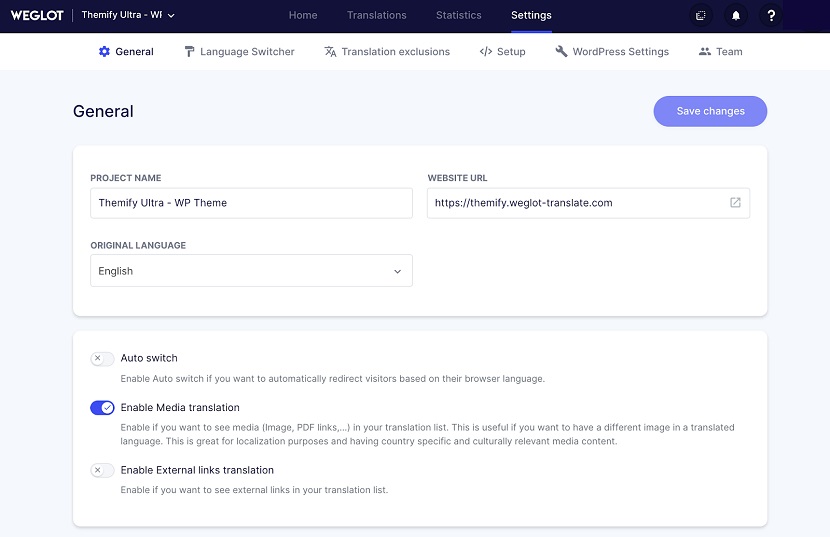This screenshot has width=830, height=537.
Task: Click the chevron in the English dropdown
Action: click(x=398, y=271)
